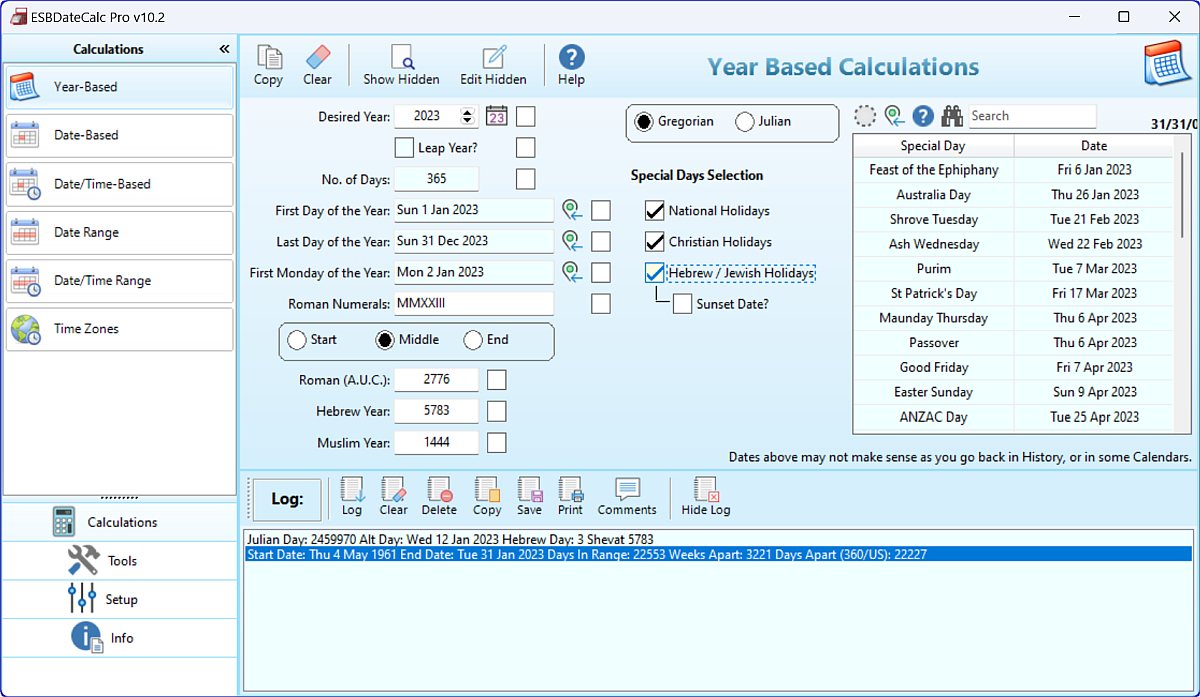1200x697 pixels.
Task: Click the jump icon beside Last Day of the Year
Action: (x=572, y=242)
